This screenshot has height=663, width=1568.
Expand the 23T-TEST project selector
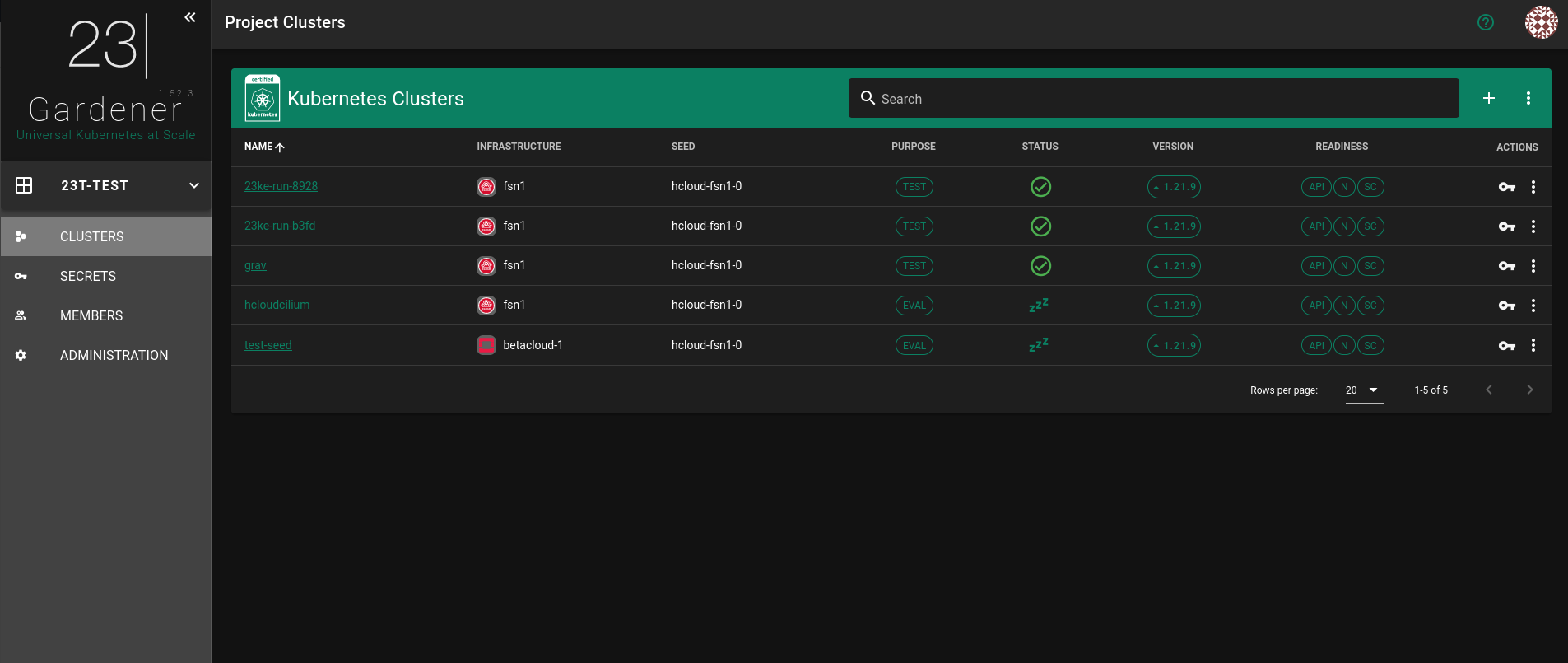(x=106, y=185)
